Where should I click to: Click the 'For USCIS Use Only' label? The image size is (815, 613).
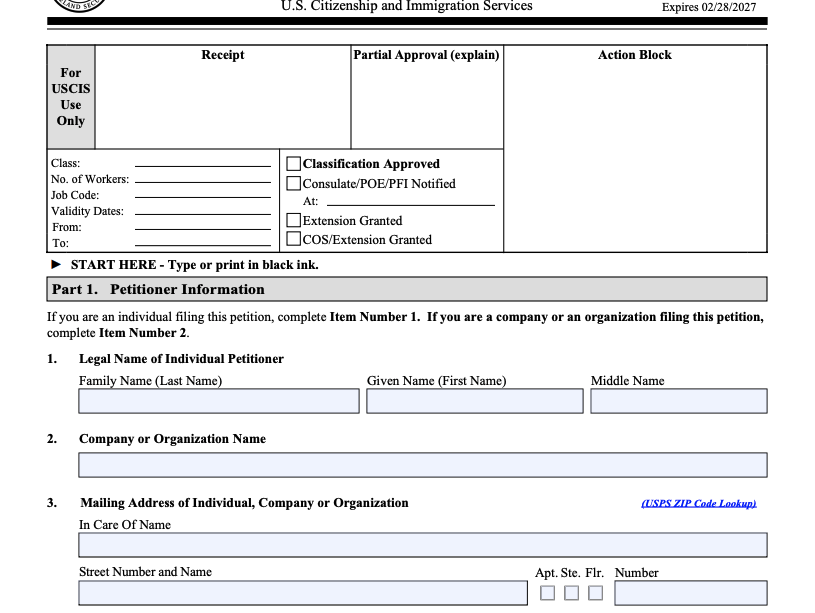(71, 97)
